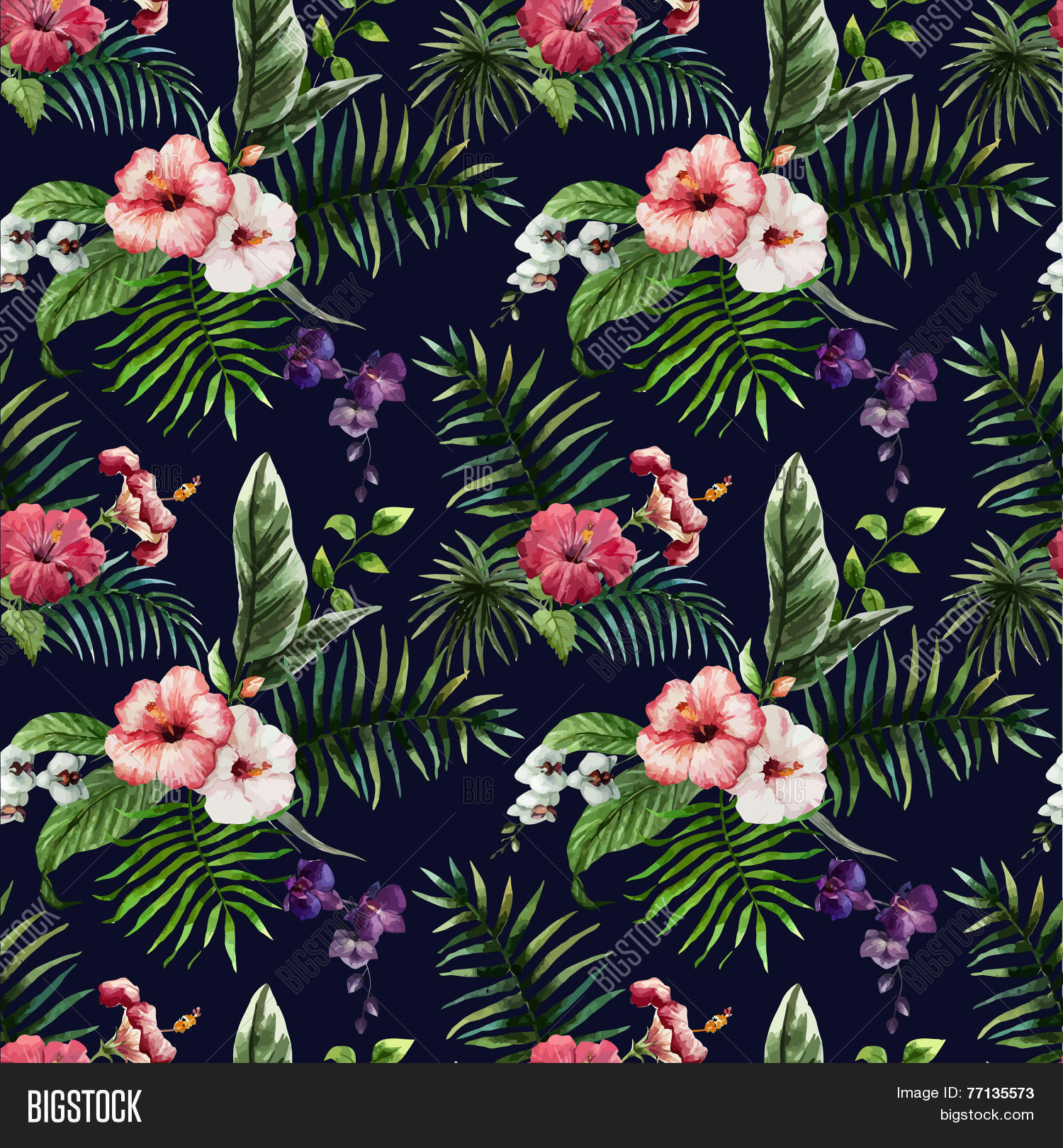The image size is (1063, 1148).
Task: Click the fully visible red hibiscus flower
Action: 576,553
